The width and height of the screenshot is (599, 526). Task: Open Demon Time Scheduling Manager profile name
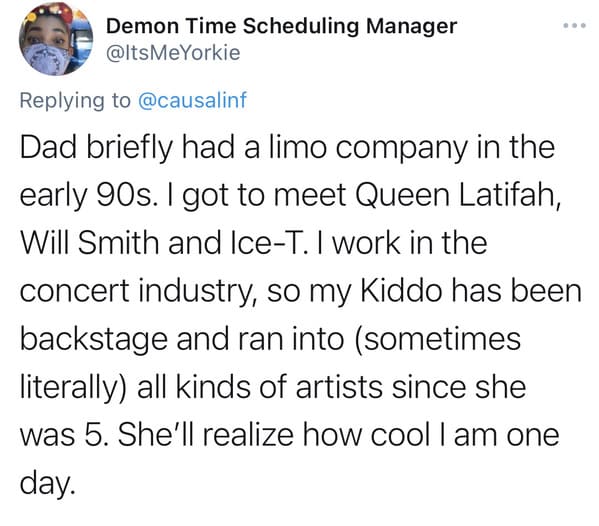coord(281,26)
